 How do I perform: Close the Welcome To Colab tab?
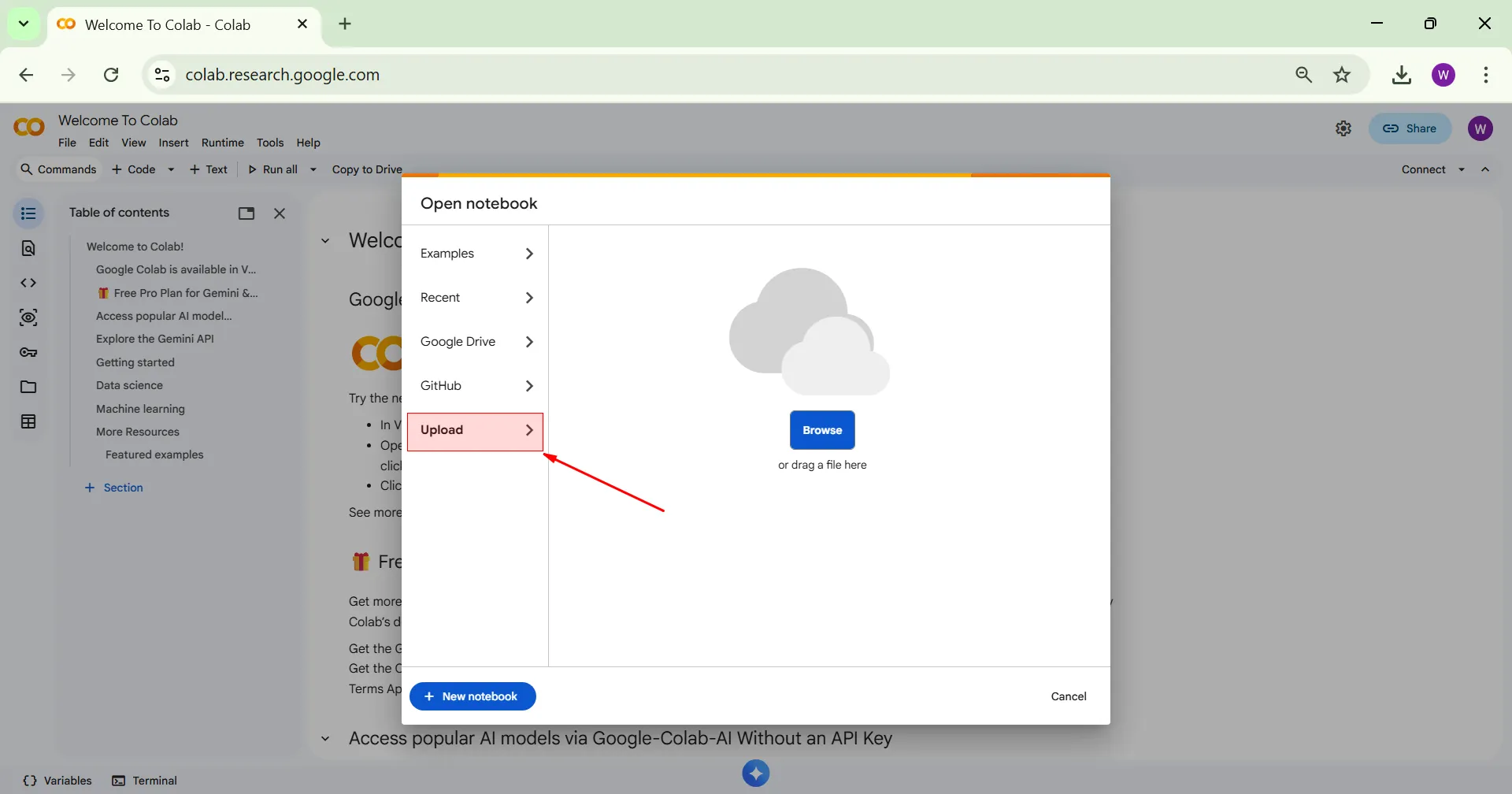coord(302,24)
